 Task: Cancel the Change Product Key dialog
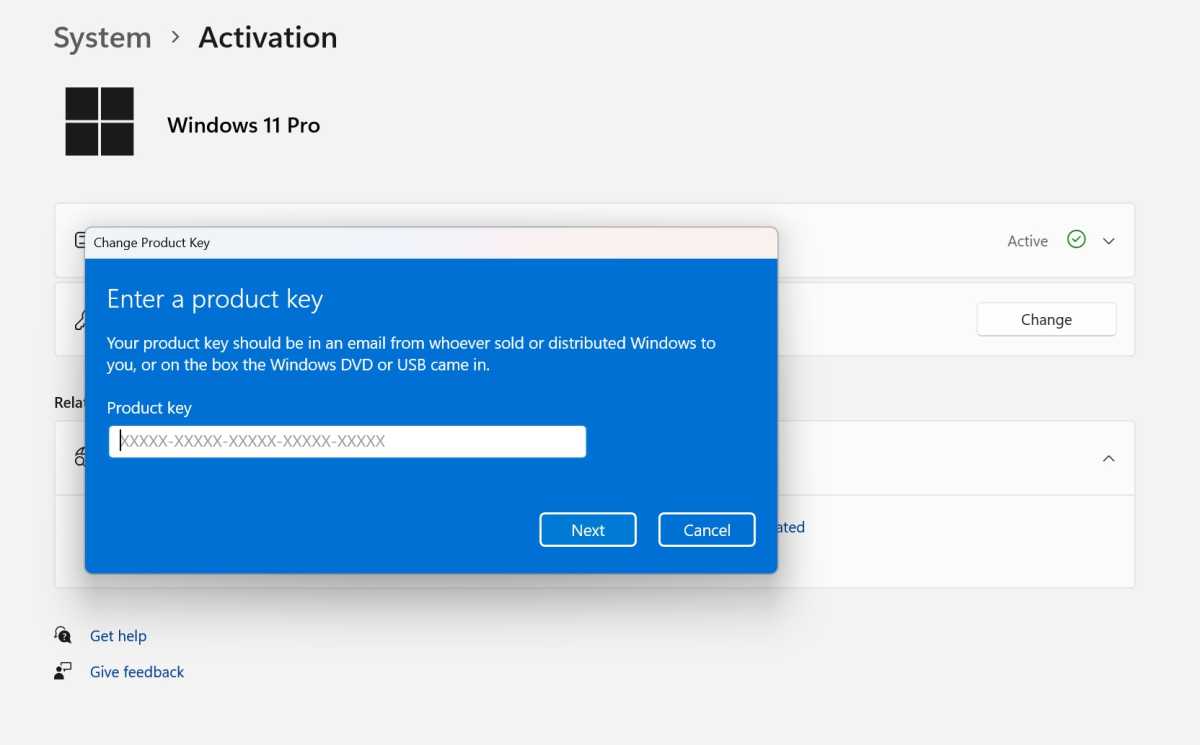tap(707, 530)
